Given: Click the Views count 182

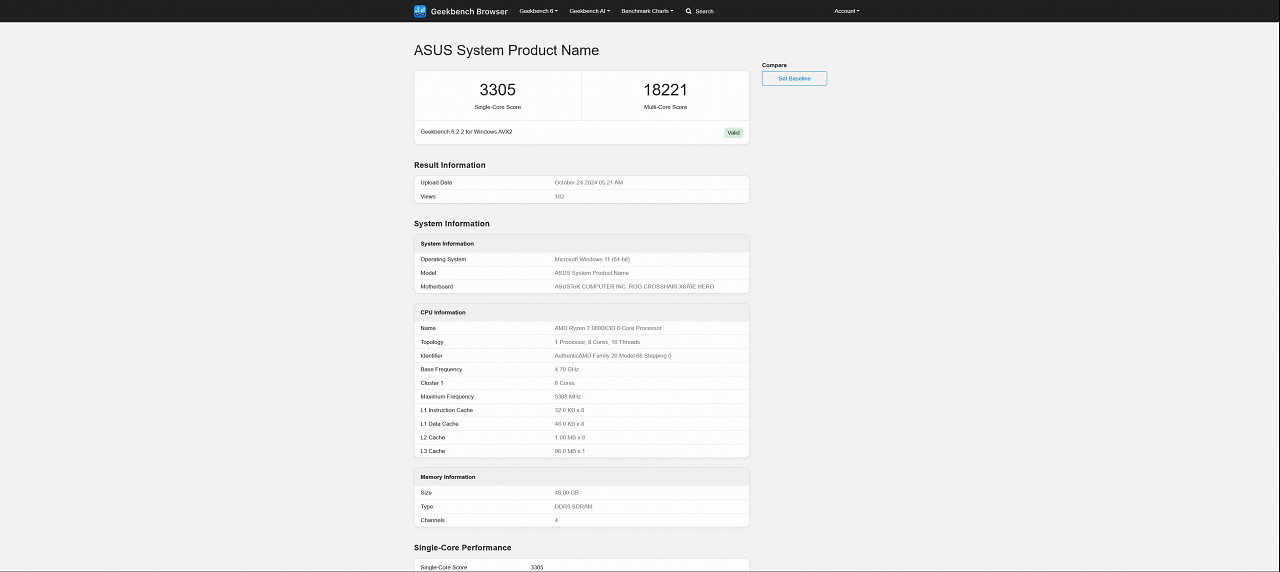Looking at the screenshot, I should [x=559, y=196].
